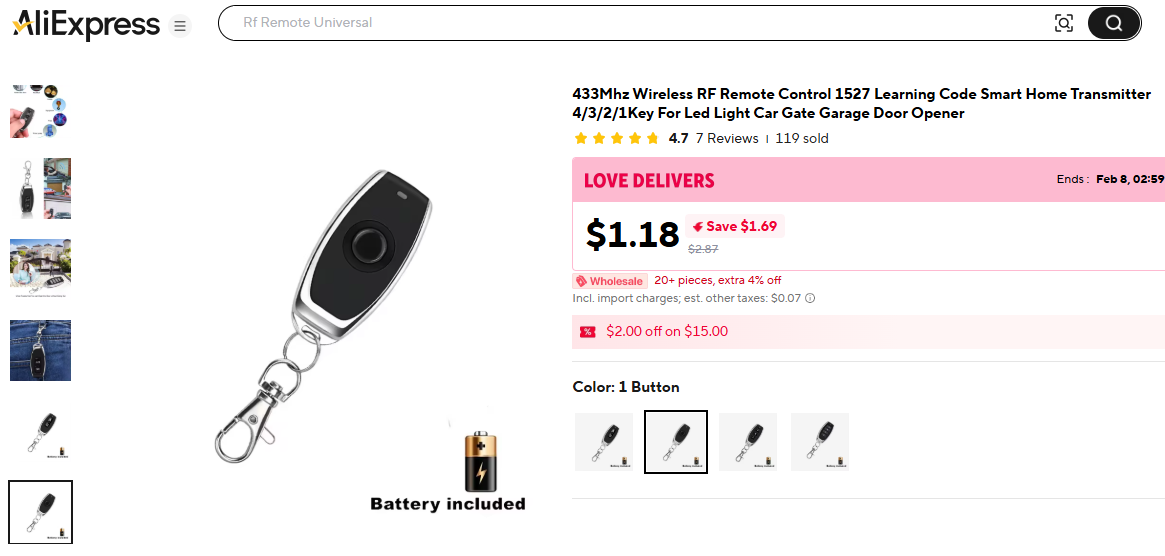Click the search magnifier button
The width and height of the screenshot is (1165, 556).
point(1113,23)
